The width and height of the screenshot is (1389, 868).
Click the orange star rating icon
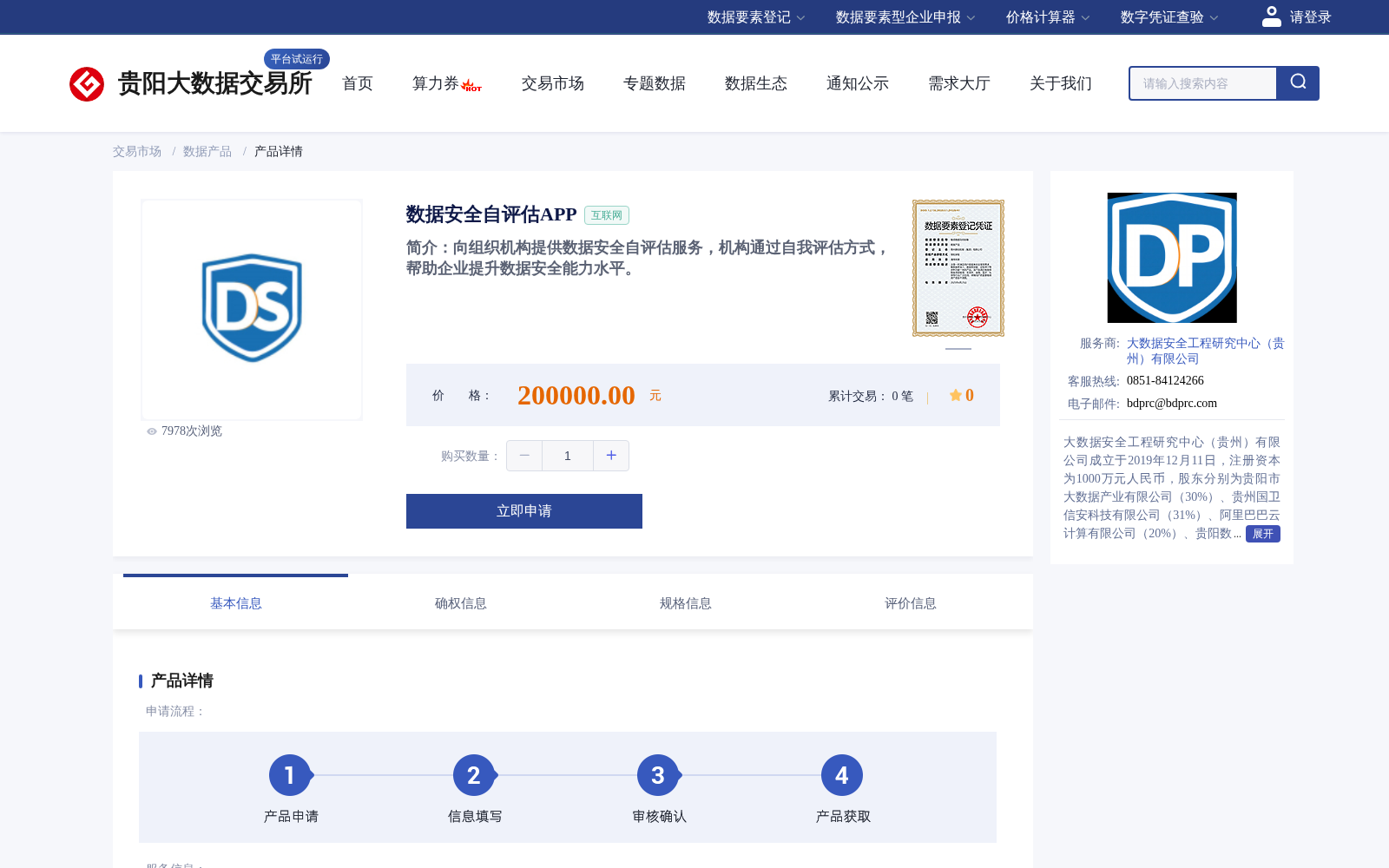click(955, 395)
